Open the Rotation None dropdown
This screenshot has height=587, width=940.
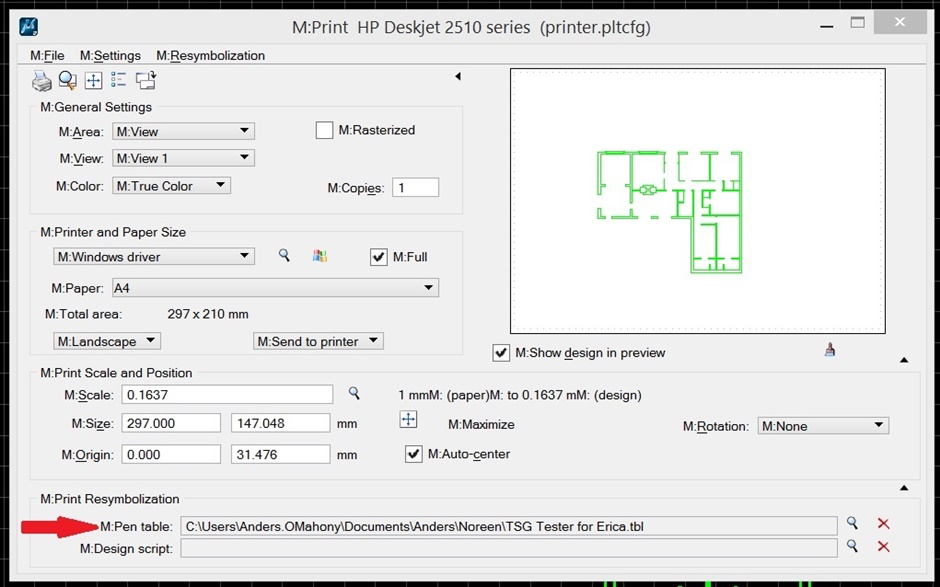(824, 426)
